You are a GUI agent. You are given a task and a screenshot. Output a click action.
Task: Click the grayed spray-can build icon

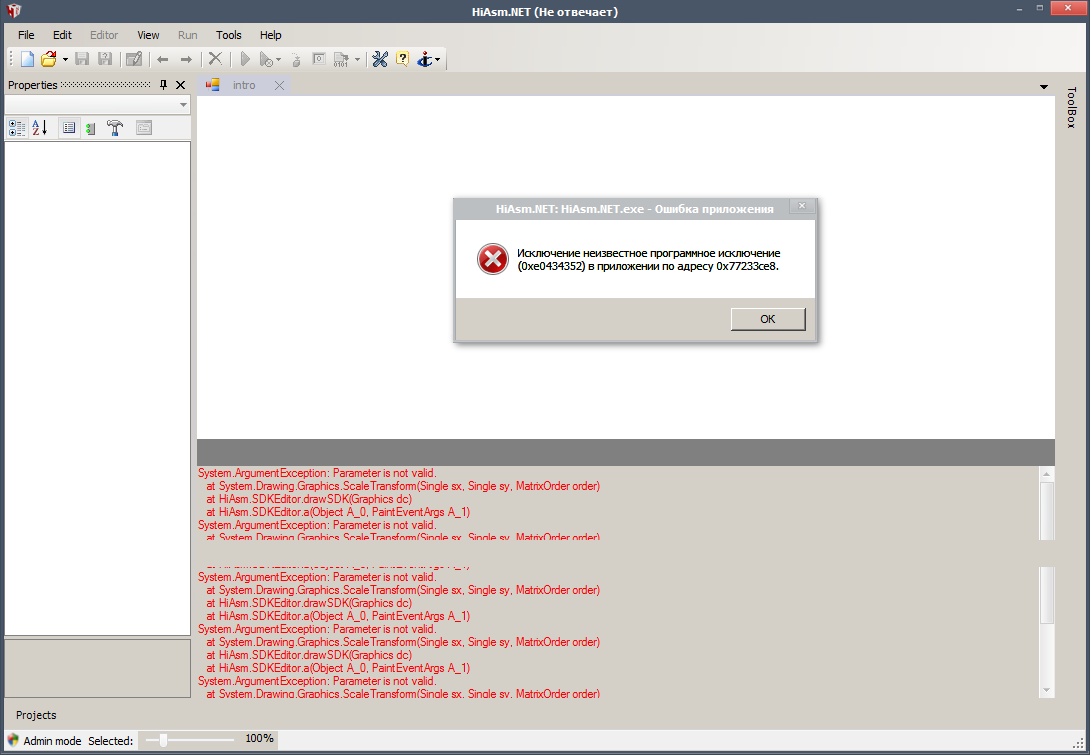click(296, 60)
